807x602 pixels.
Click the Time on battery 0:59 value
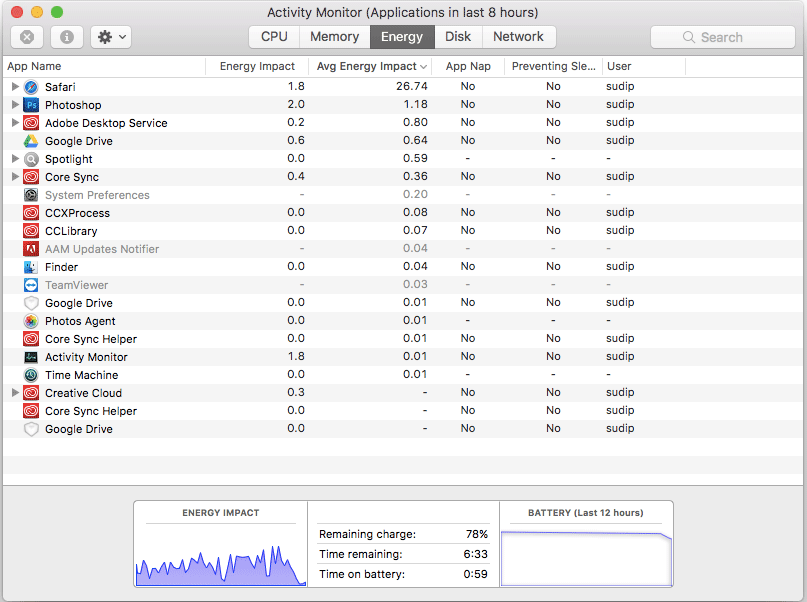tap(475, 574)
